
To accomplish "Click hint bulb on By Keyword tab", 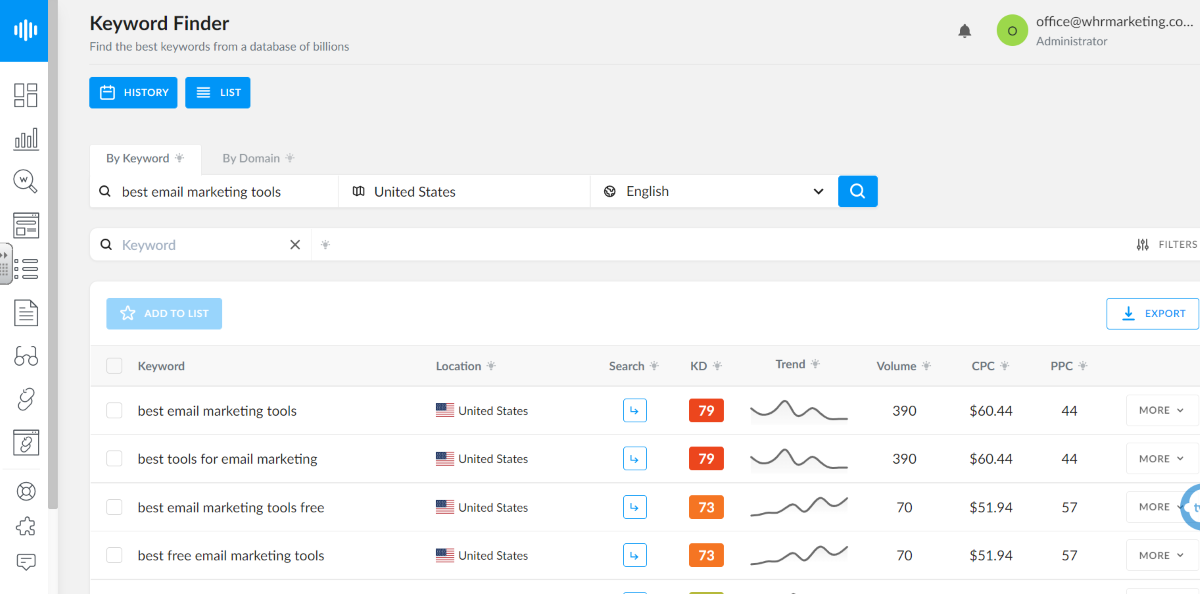I will point(180,158).
